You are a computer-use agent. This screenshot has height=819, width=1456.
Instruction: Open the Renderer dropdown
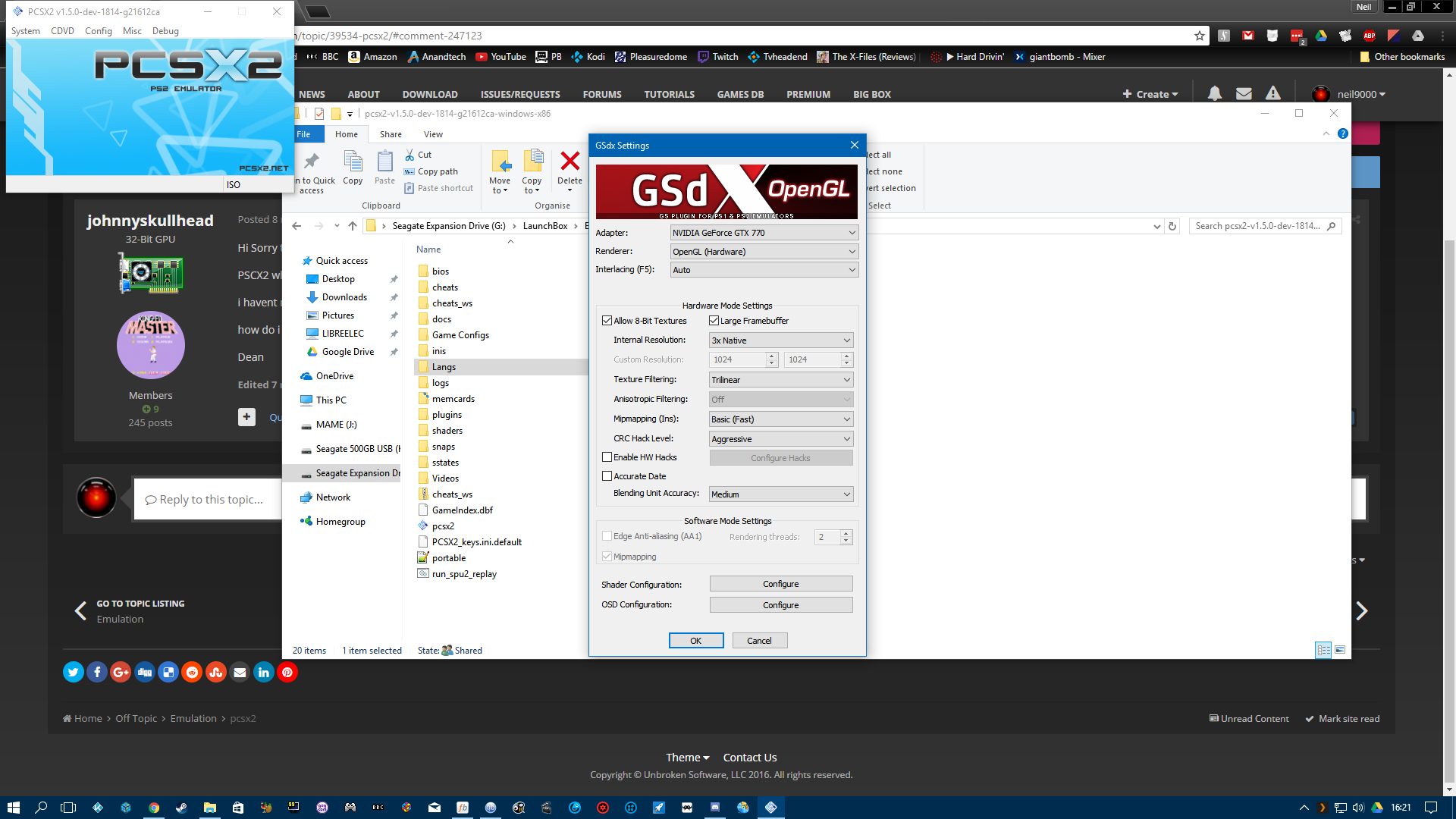(x=764, y=252)
